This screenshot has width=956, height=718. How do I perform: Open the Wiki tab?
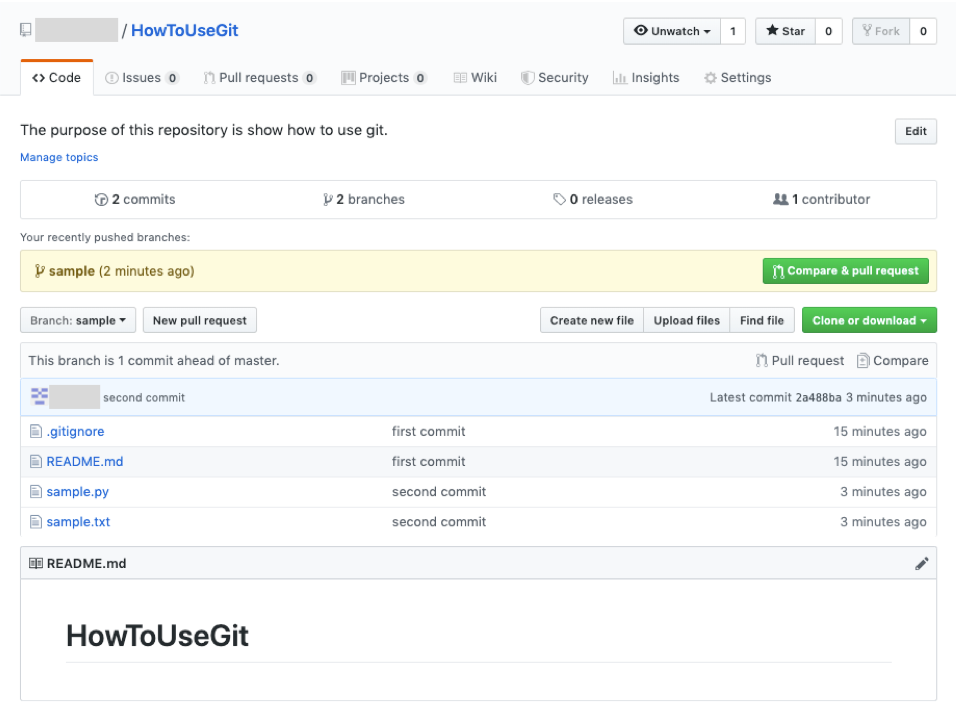click(x=476, y=77)
